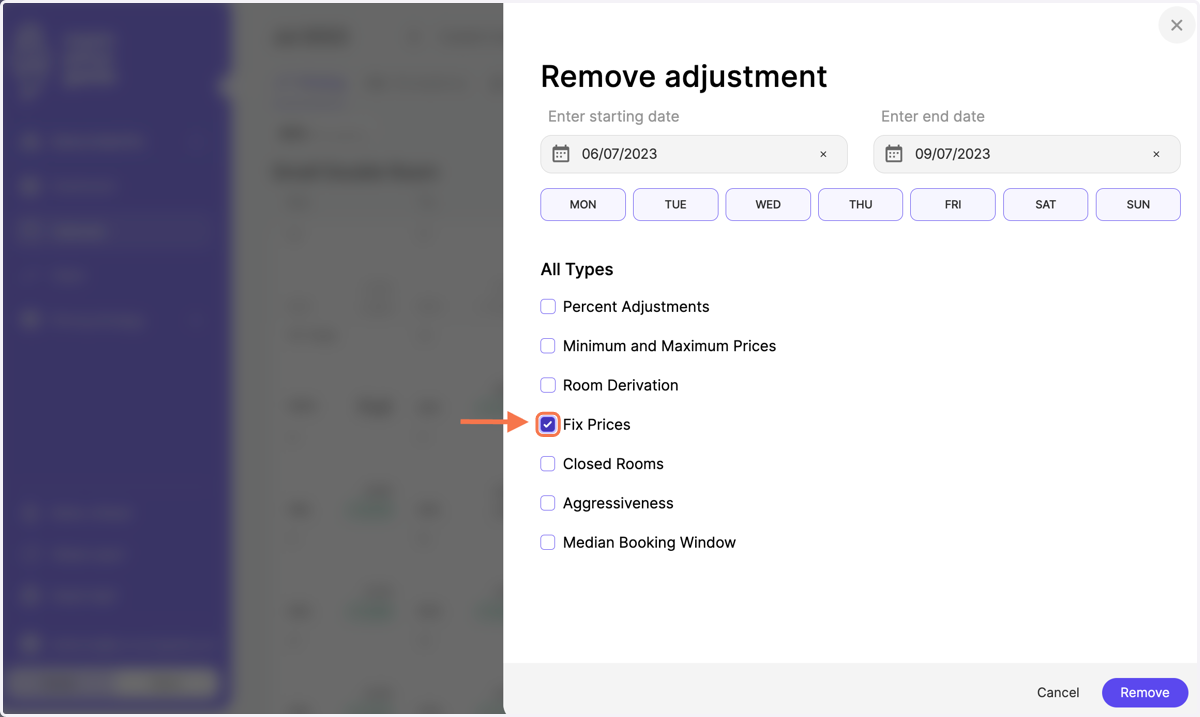The width and height of the screenshot is (1200, 717).
Task: Toggle the SUN weekday button
Action: (x=1138, y=204)
